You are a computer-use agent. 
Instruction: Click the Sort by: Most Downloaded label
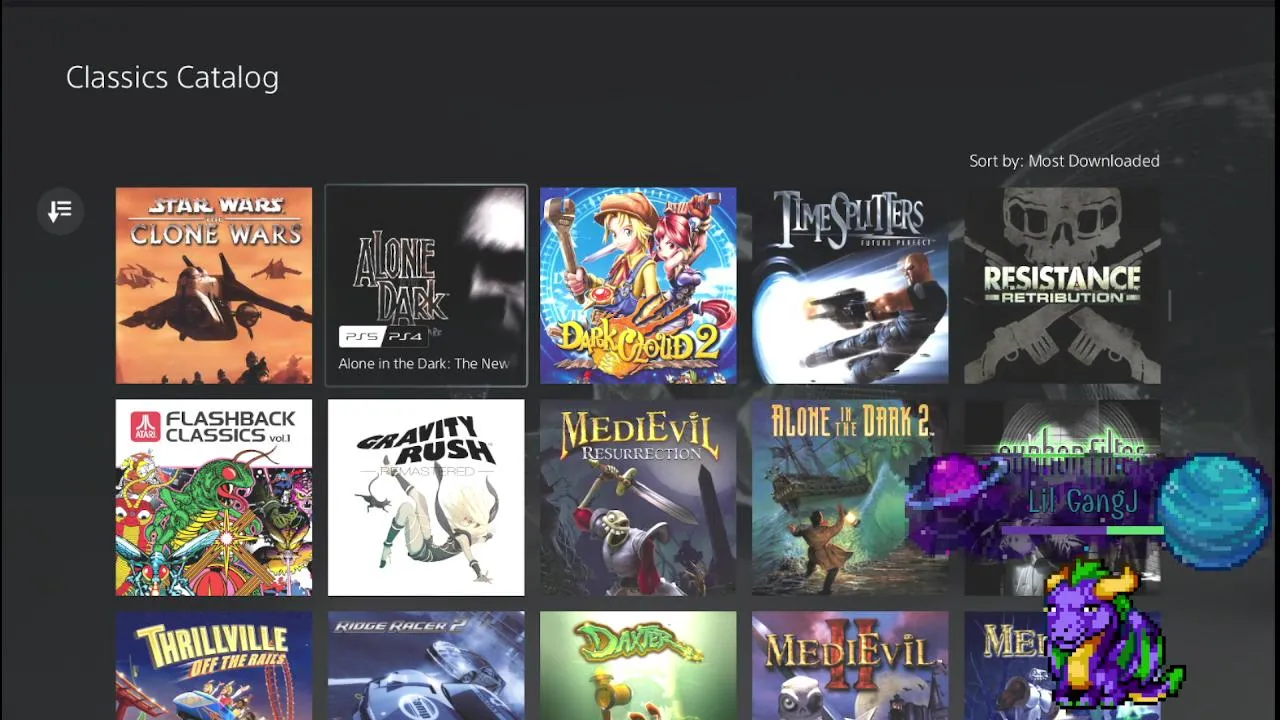pos(1064,161)
